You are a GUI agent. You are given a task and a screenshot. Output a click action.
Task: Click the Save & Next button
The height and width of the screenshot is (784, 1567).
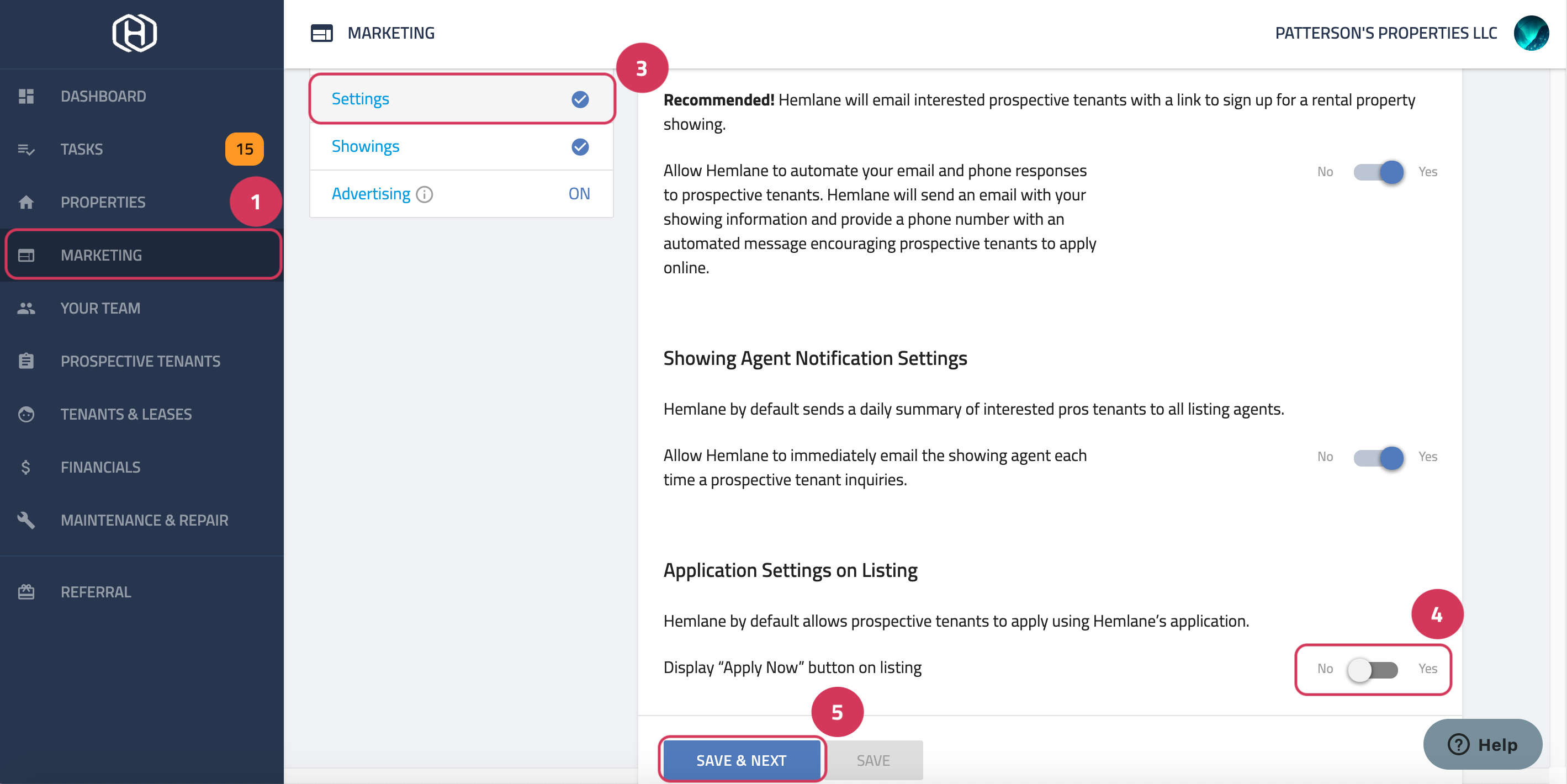pos(742,760)
